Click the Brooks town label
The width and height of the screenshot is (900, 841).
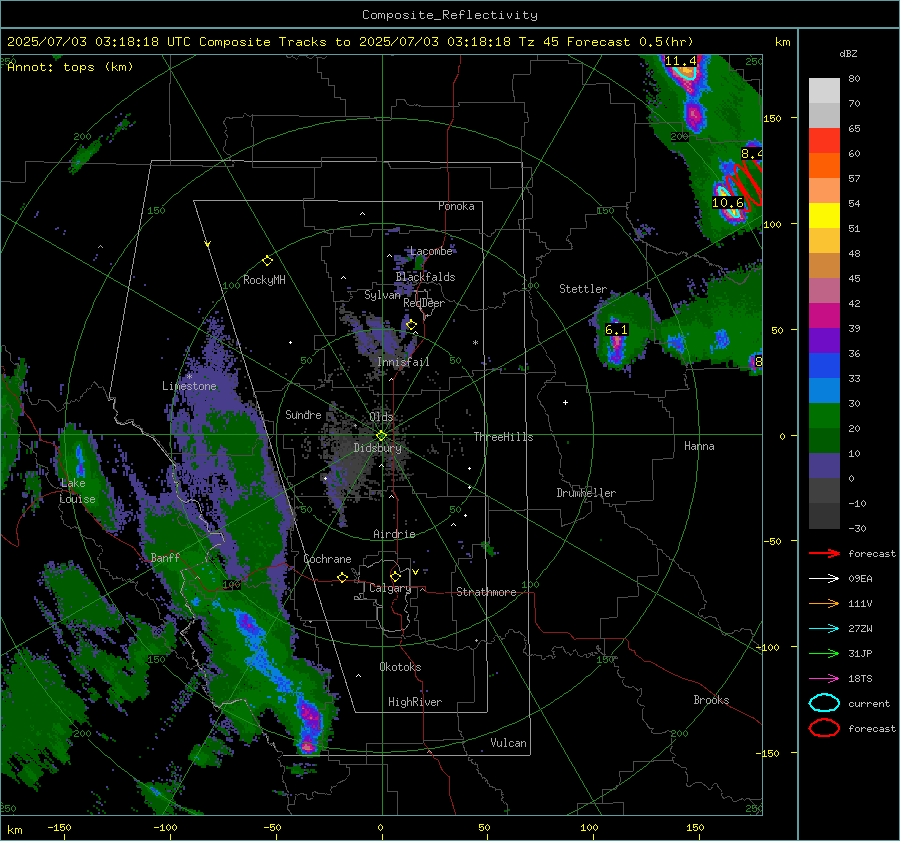(x=711, y=700)
